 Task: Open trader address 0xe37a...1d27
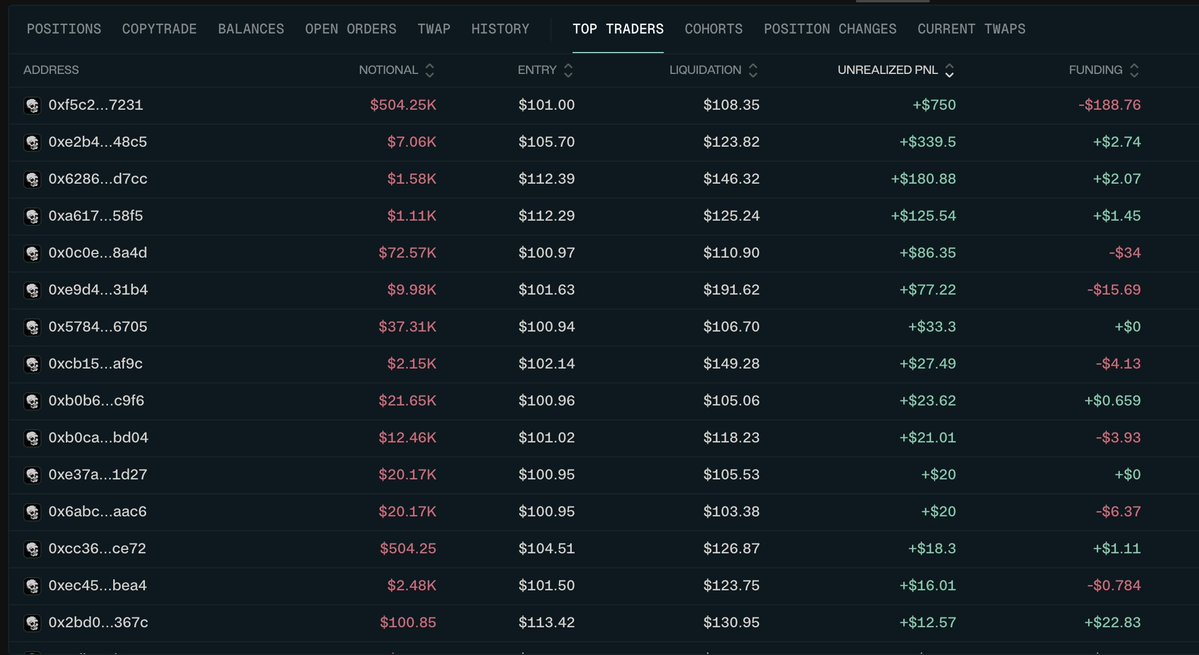98,475
